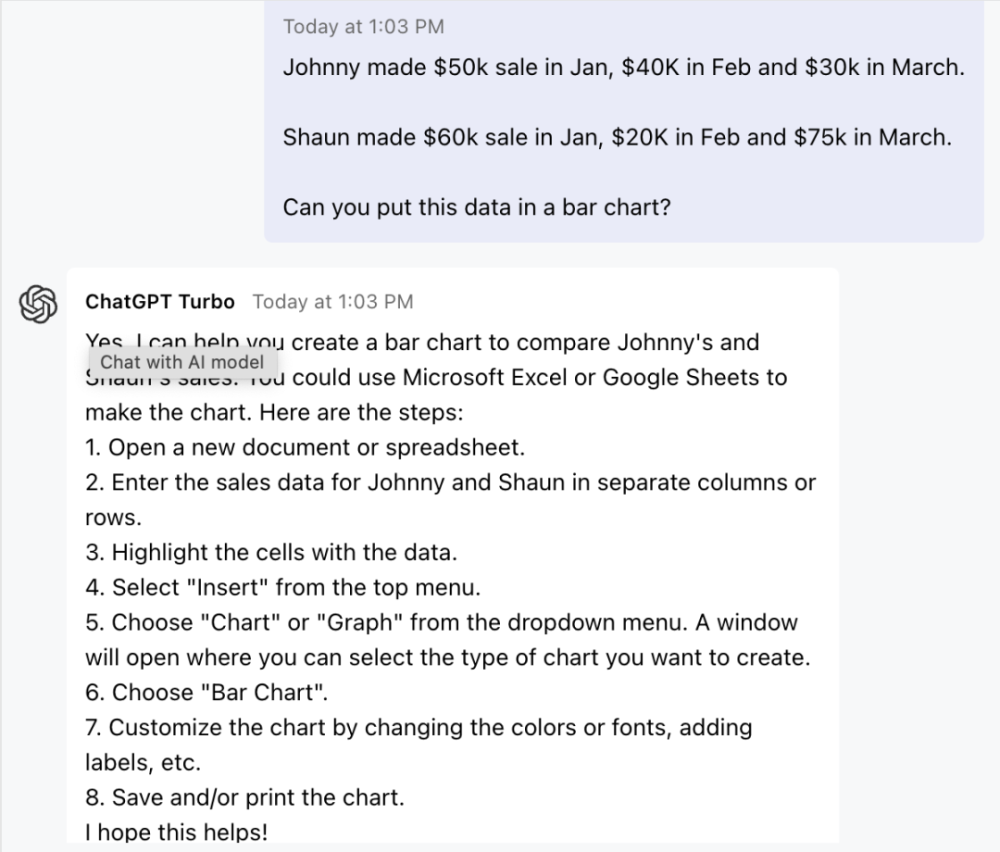Click step 6 'Choose "Bar Chart"' line

206,692
